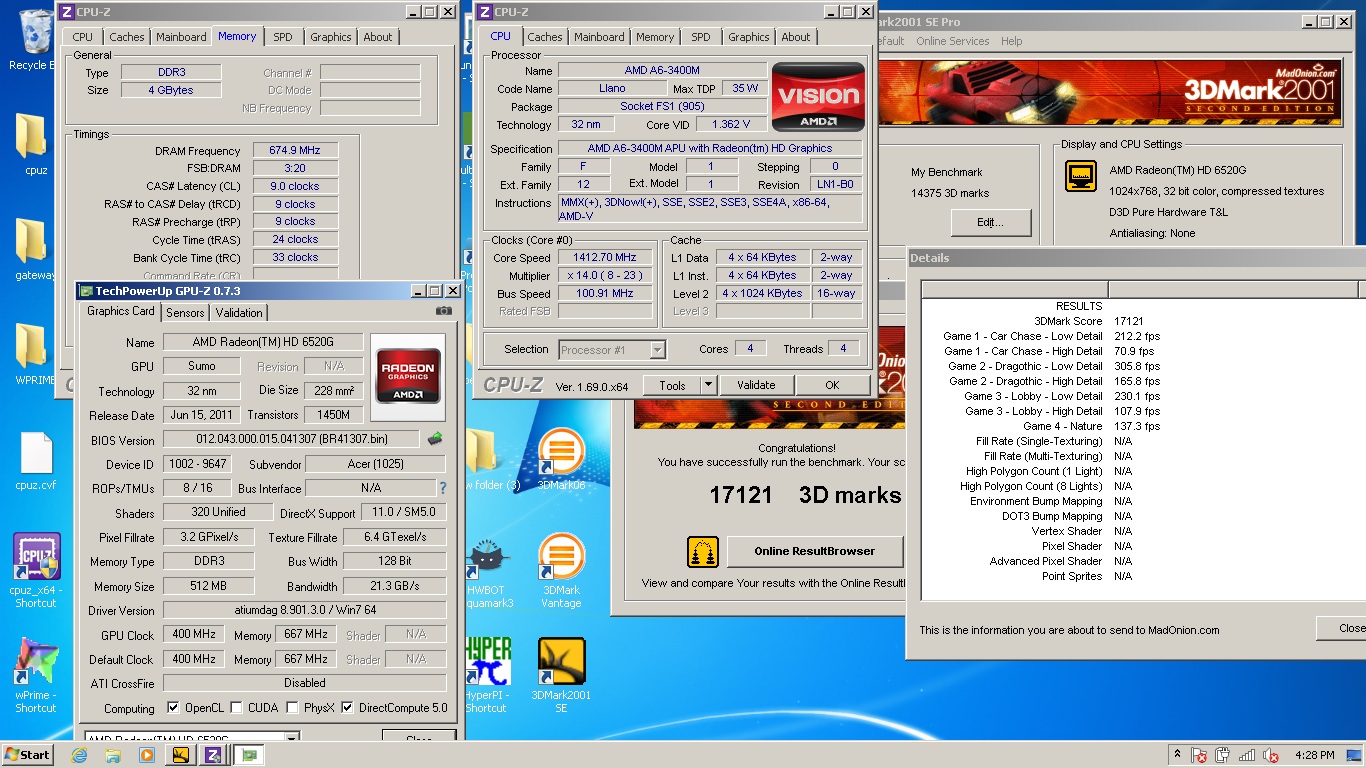Image resolution: width=1366 pixels, height=768 pixels.
Task: Open Windows Explorer from the taskbar
Action: coord(113,755)
